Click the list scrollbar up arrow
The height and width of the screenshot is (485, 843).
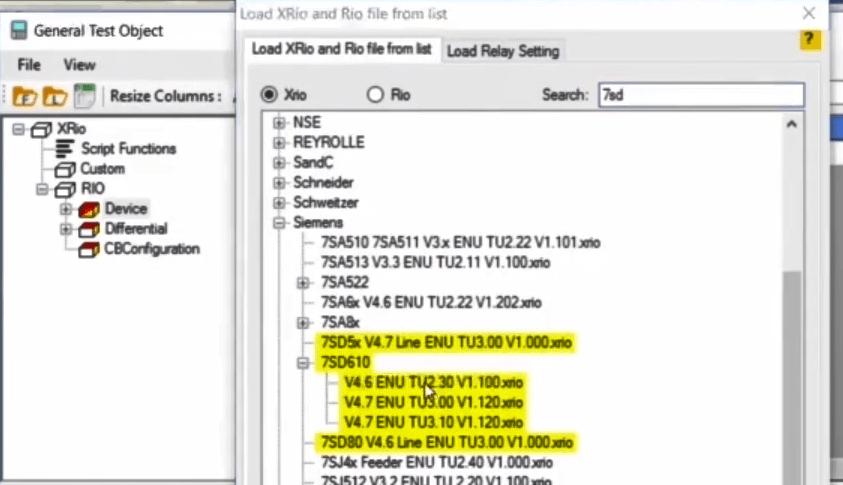tap(790, 125)
